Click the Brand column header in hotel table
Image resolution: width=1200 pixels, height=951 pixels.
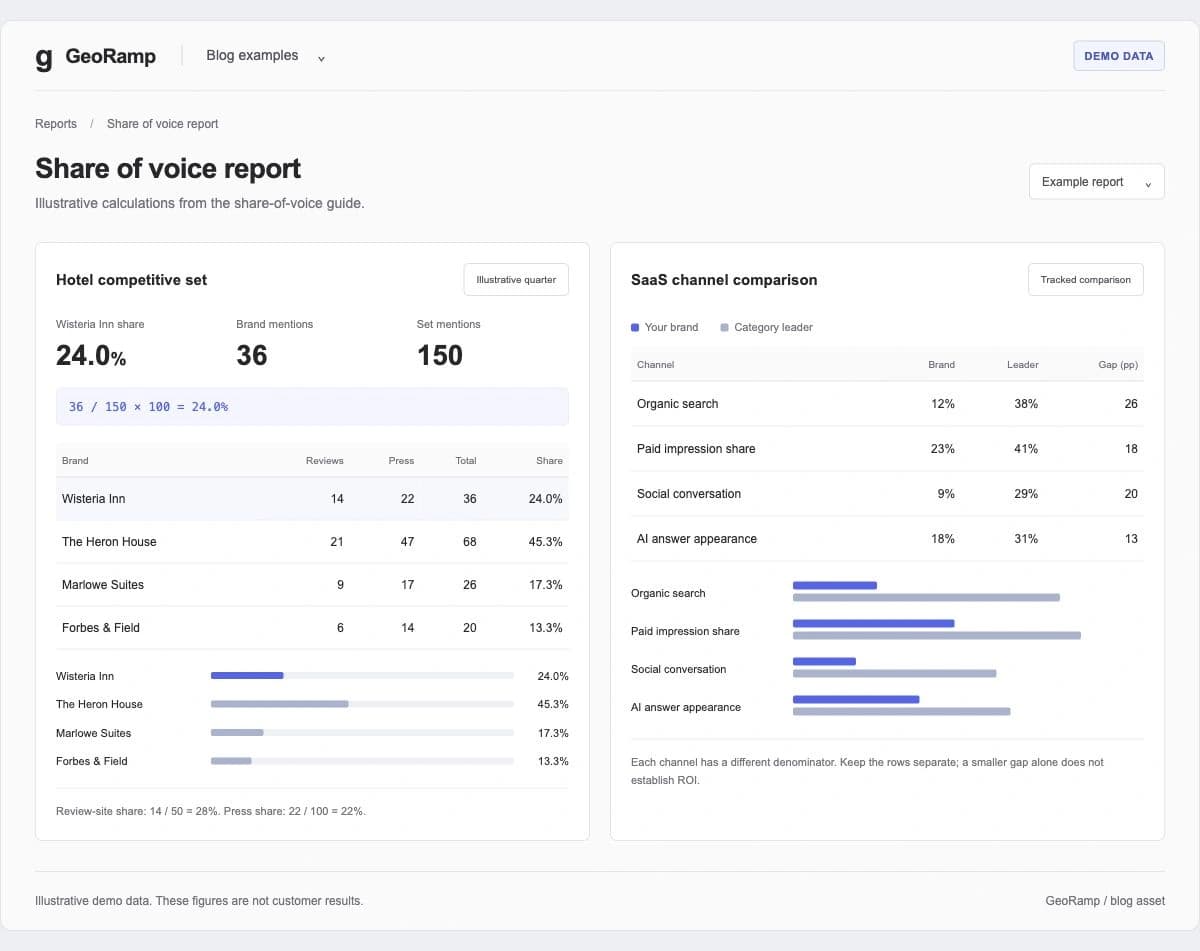coord(75,461)
